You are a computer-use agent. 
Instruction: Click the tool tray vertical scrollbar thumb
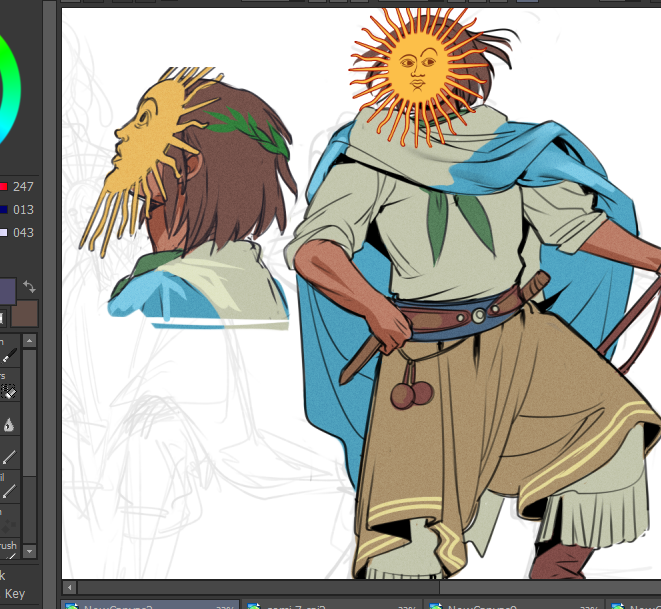point(30,413)
